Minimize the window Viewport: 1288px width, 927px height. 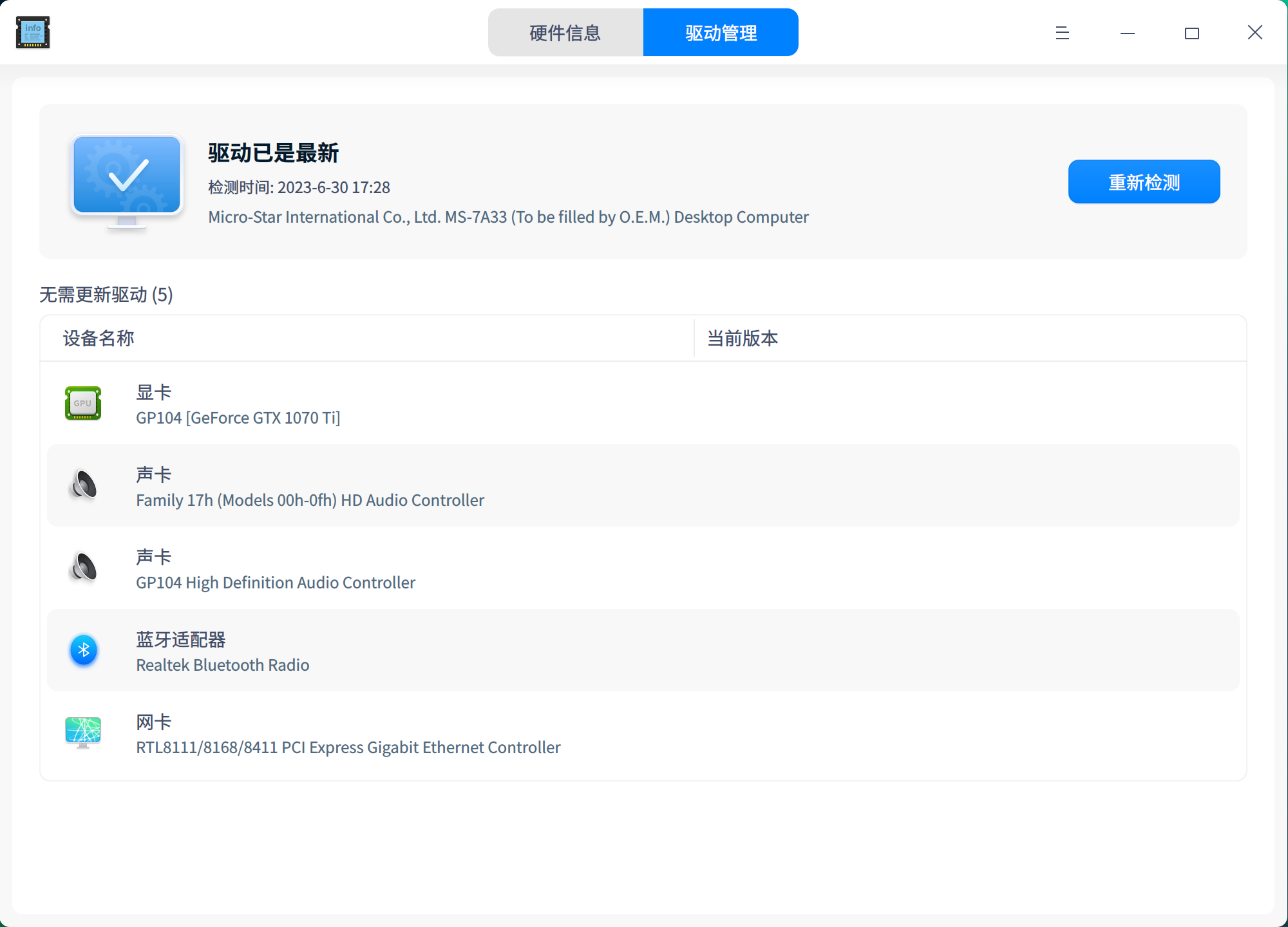(1128, 33)
